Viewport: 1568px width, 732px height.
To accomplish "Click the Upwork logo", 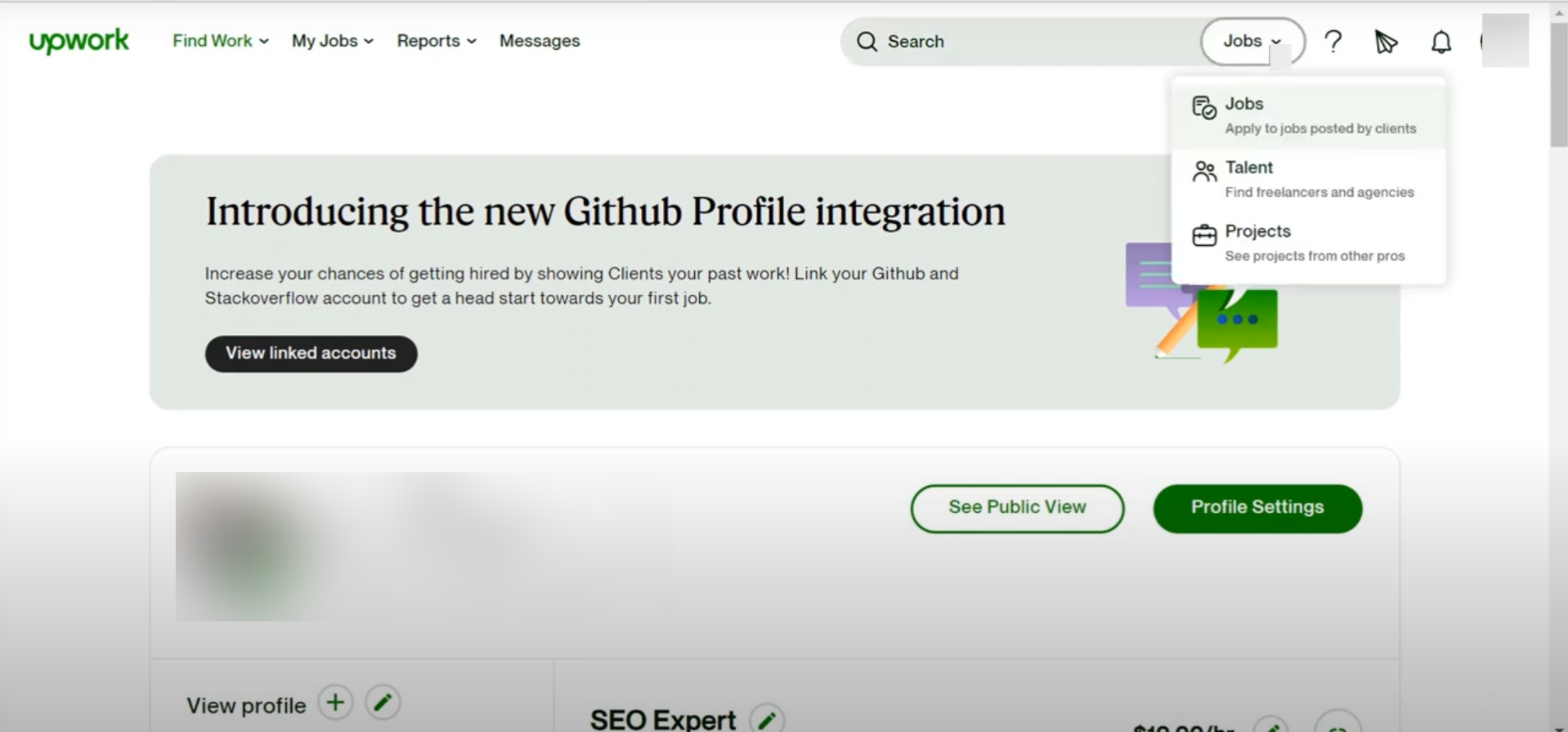I will [78, 41].
